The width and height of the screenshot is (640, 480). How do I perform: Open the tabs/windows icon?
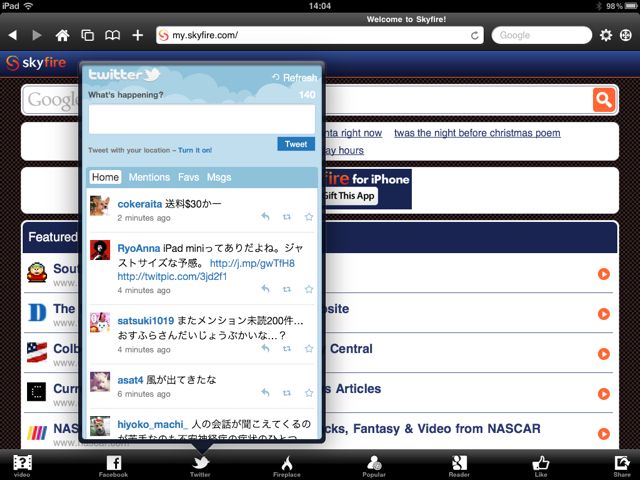(x=87, y=36)
